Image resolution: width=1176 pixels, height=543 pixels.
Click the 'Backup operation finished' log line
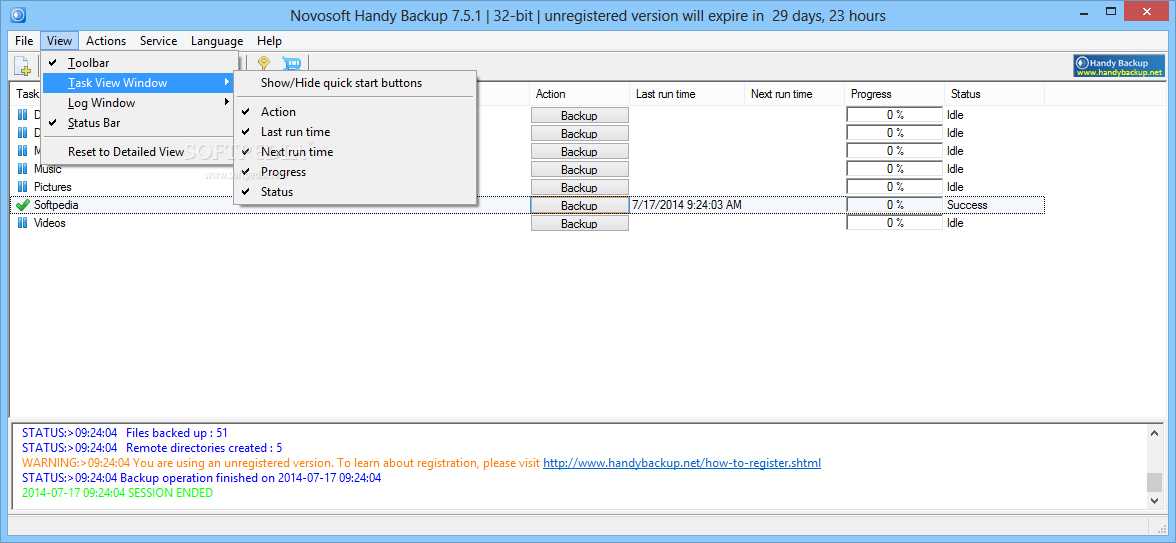pyautogui.click(x=202, y=478)
